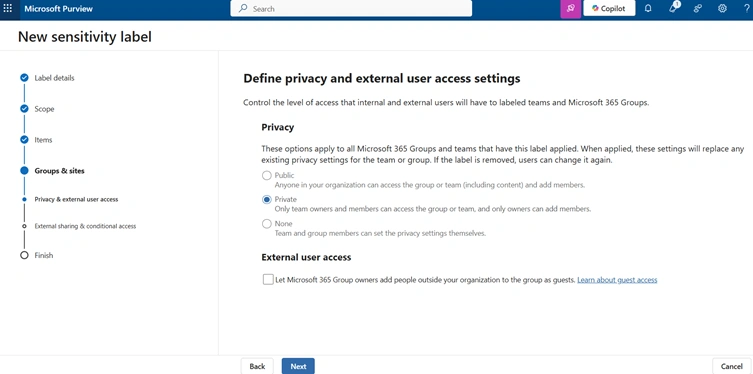
Task: Open the Copilot button
Action: coord(609,9)
